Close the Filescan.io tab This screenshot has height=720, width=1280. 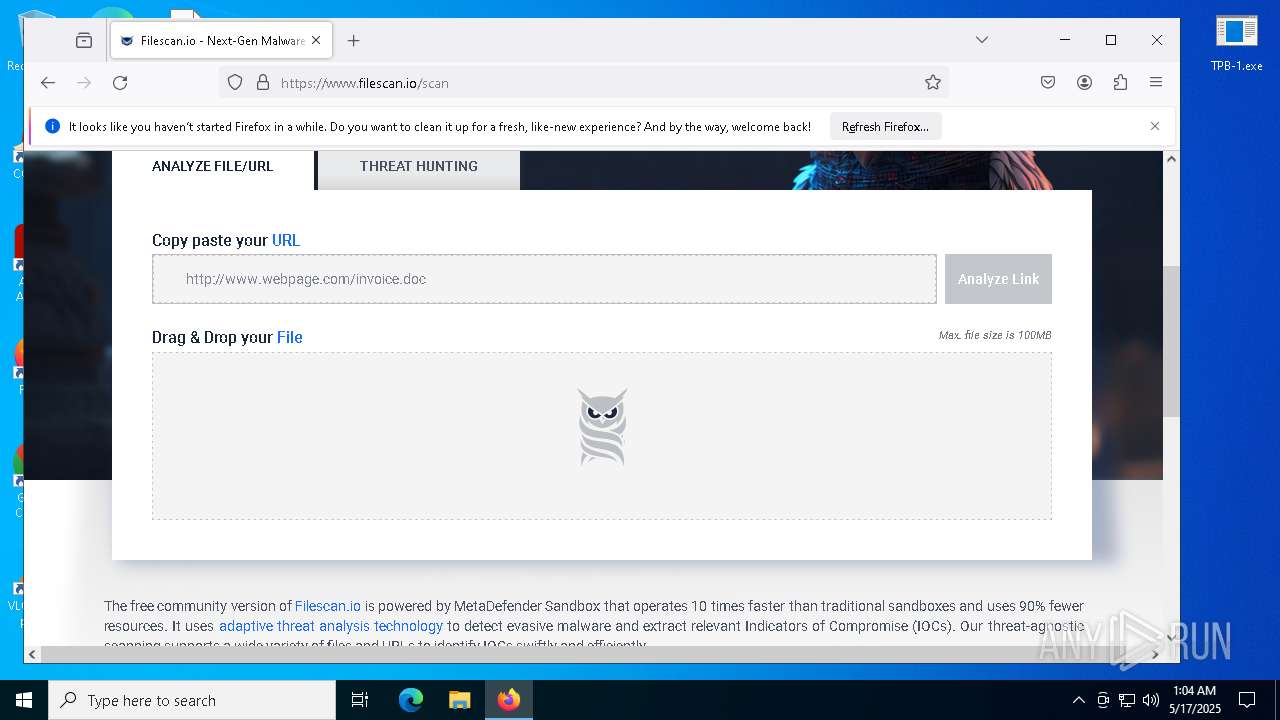[x=317, y=41]
